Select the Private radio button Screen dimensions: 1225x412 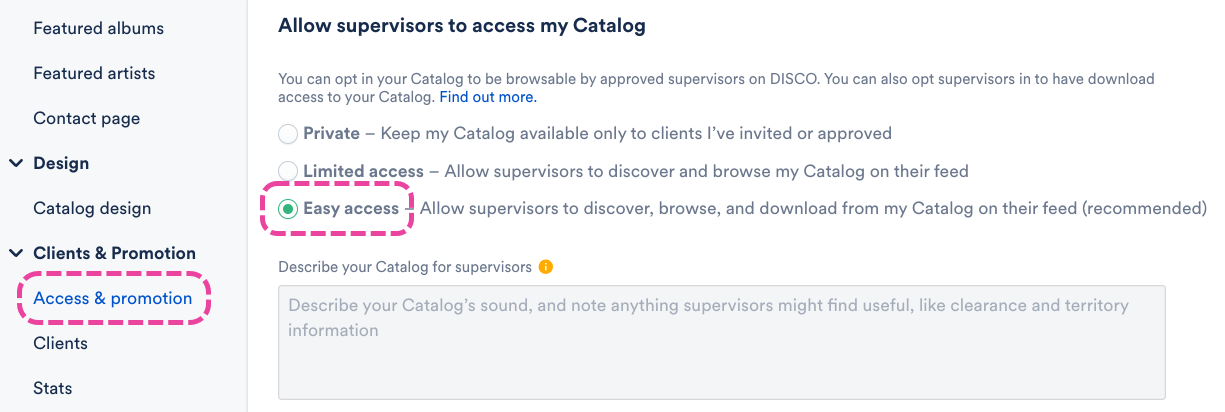[x=288, y=133]
